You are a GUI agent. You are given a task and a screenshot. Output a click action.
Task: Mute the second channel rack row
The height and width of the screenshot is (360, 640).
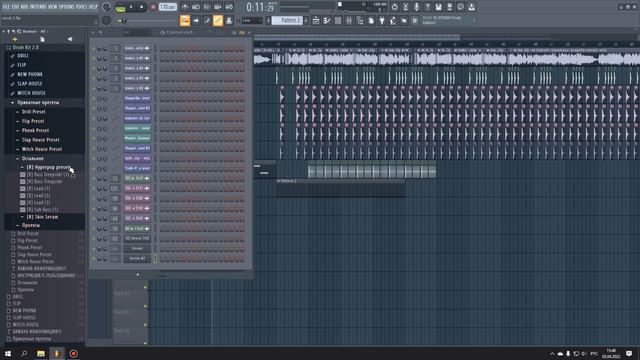93,58
